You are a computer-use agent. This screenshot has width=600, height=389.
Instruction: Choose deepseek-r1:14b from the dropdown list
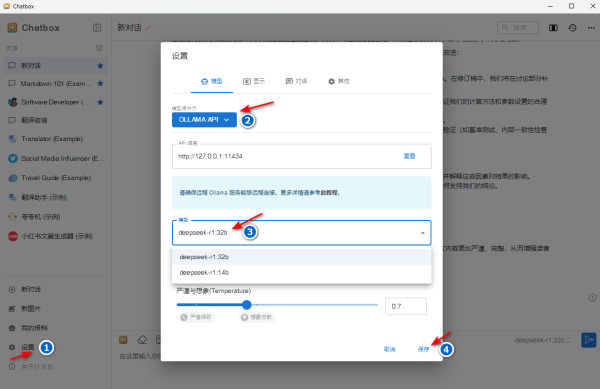click(x=302, y=272)
